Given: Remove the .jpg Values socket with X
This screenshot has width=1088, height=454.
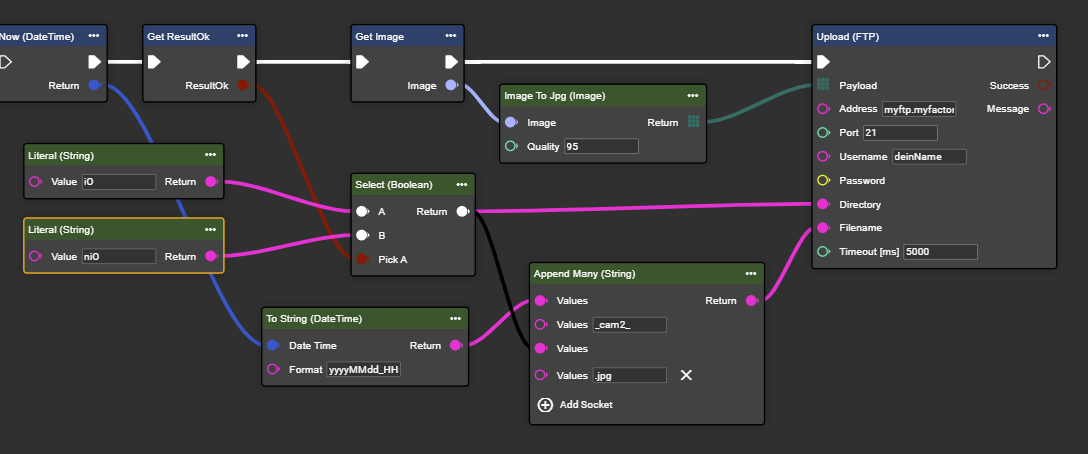Looking at the screenshot, I should click(686, 375).
